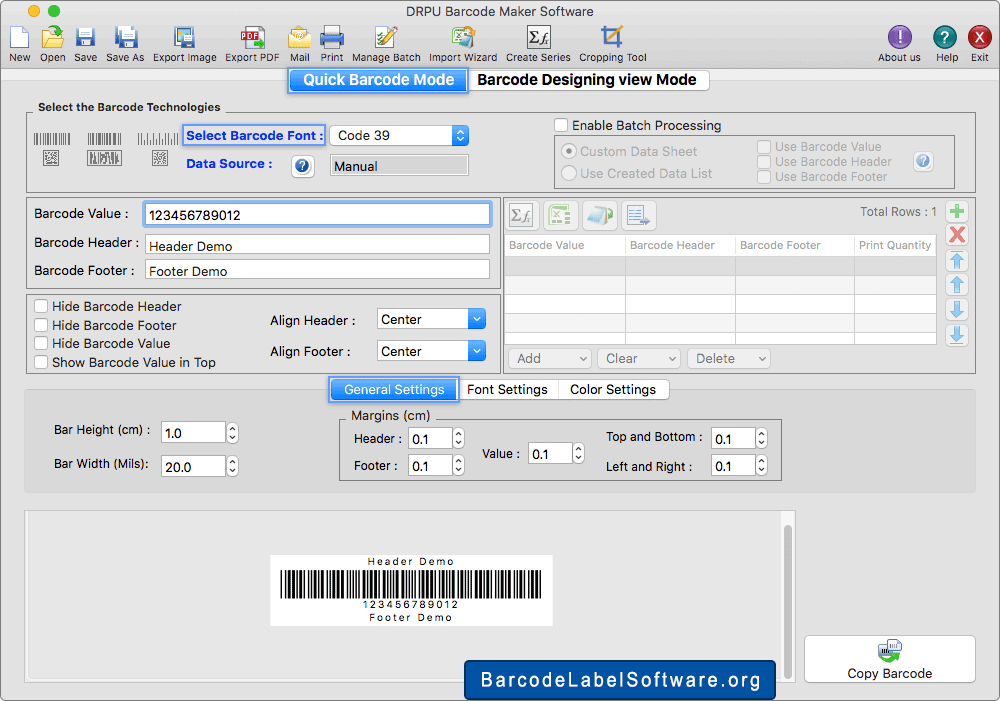Select the first linear barcode technology icon
The height and width of the screenshot is (701, 1000).
[x=52, y=149]
